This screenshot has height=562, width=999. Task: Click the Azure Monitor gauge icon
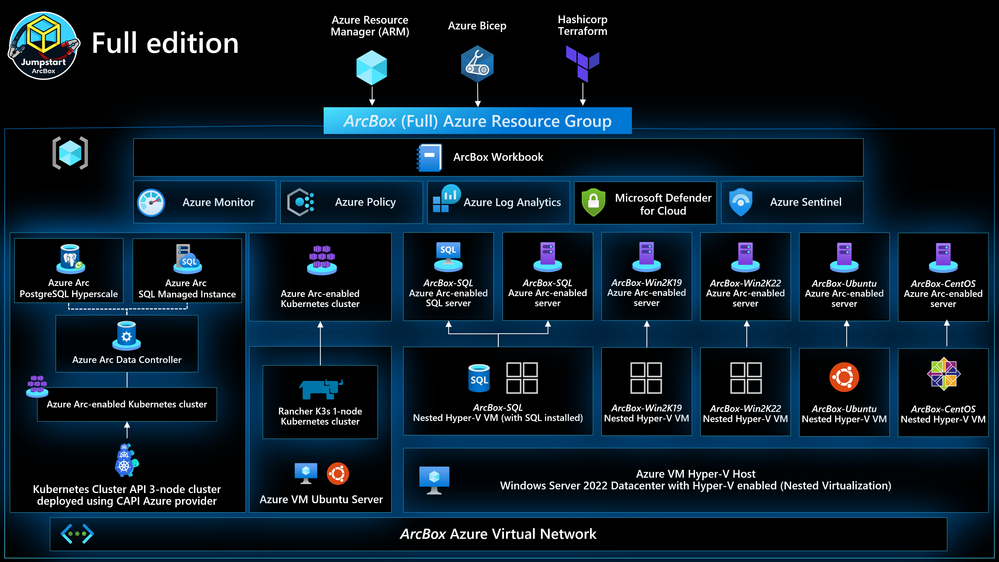coord(151,203)
